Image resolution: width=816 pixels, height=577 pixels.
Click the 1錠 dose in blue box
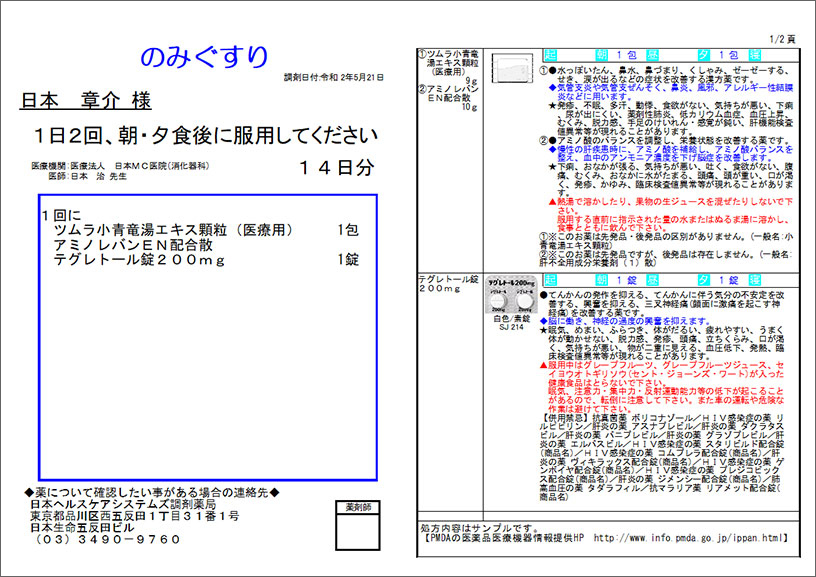coord(347,260)
